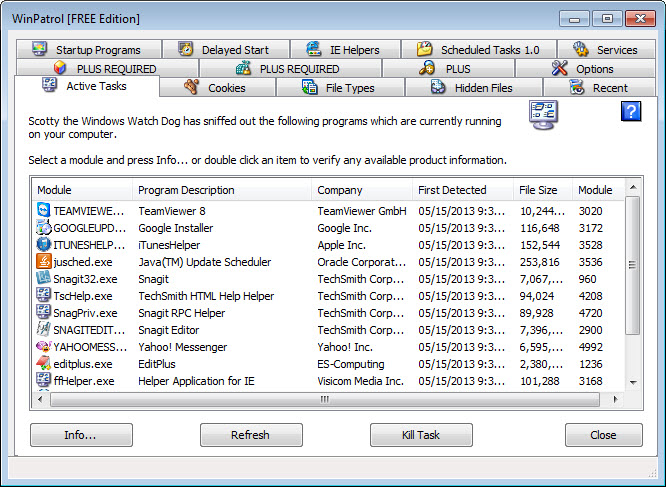Viewport: 666px width, 487px height.
Task: Open the PLUS REQUIRED tab with cube icon
Action: 107,68
